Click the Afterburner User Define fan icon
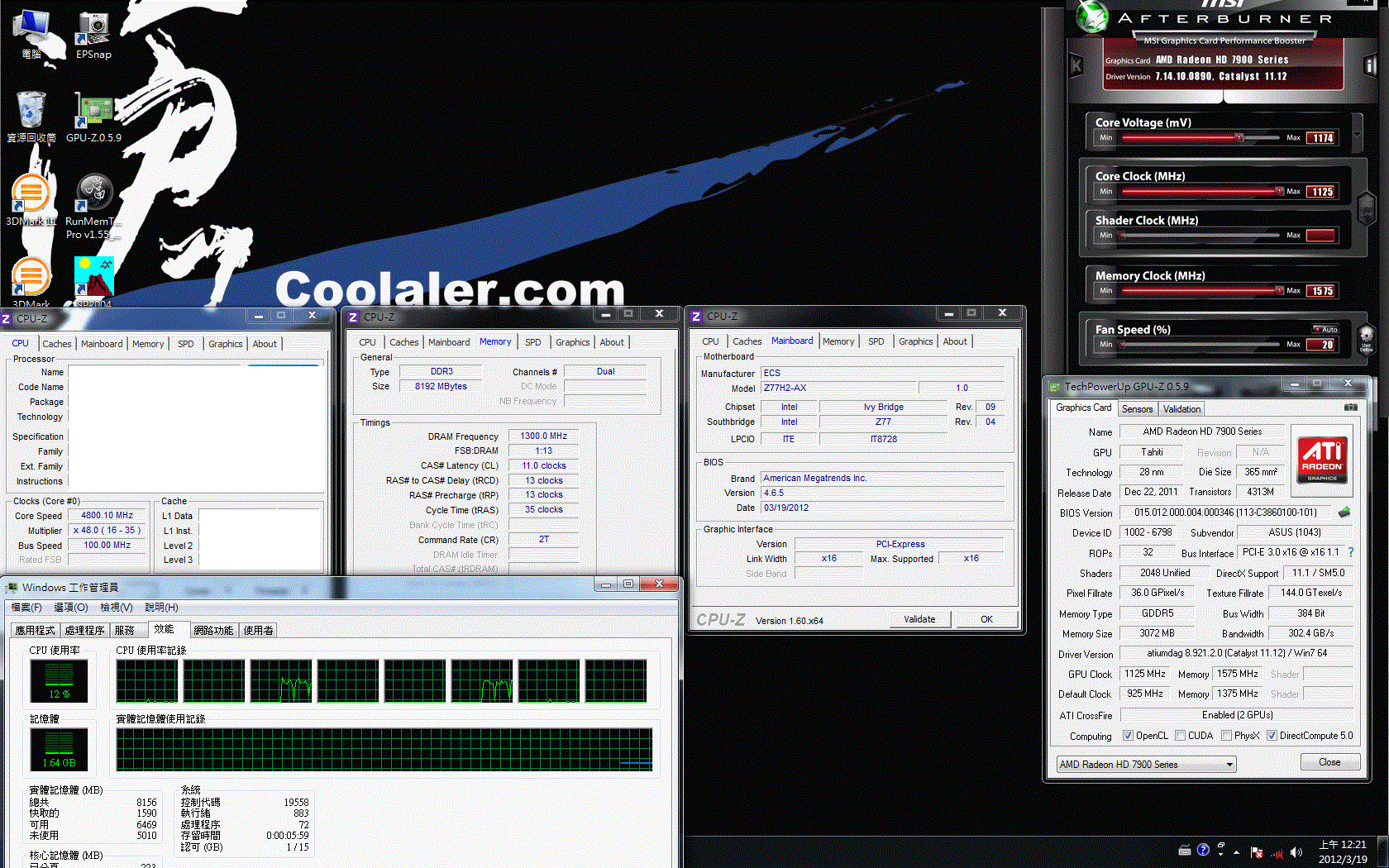The height and width of the screenshot is (868, 1389). pyautogui.click(x=1366, y=338)
